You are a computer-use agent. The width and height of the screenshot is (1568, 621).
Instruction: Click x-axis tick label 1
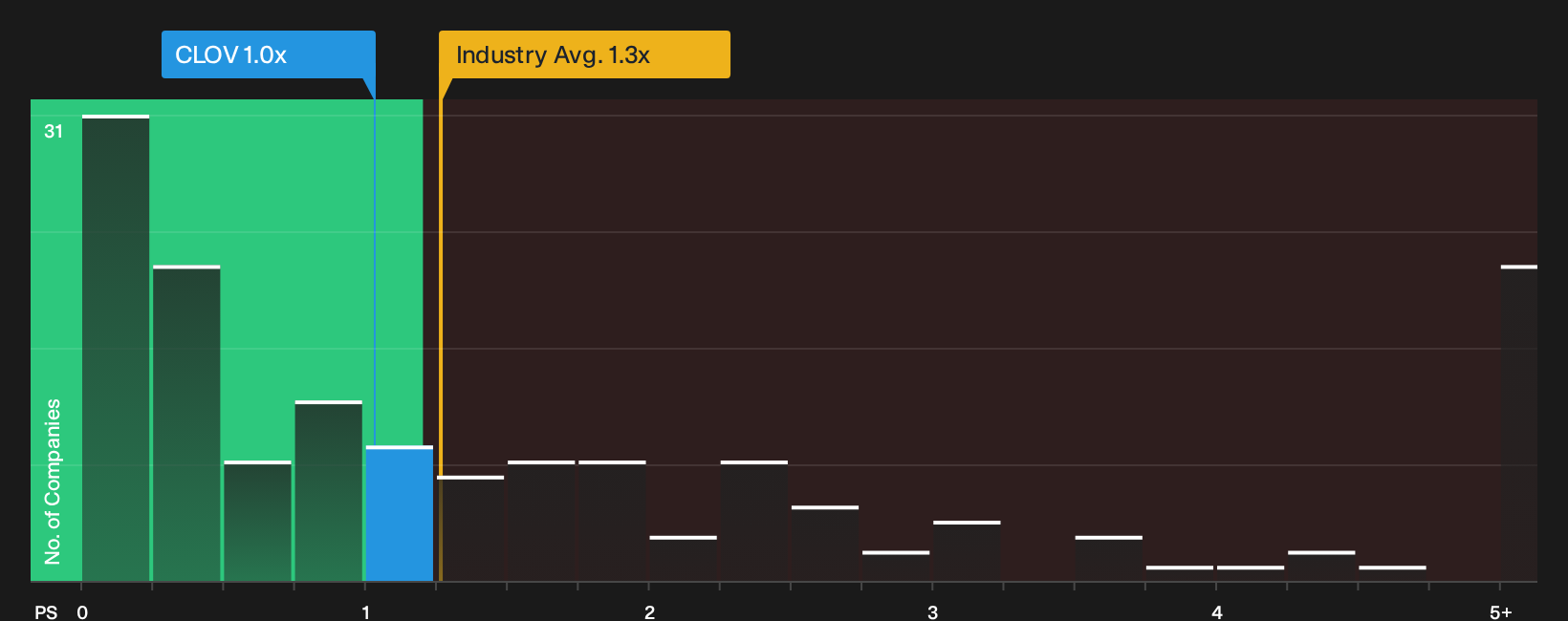coord(365,612)
